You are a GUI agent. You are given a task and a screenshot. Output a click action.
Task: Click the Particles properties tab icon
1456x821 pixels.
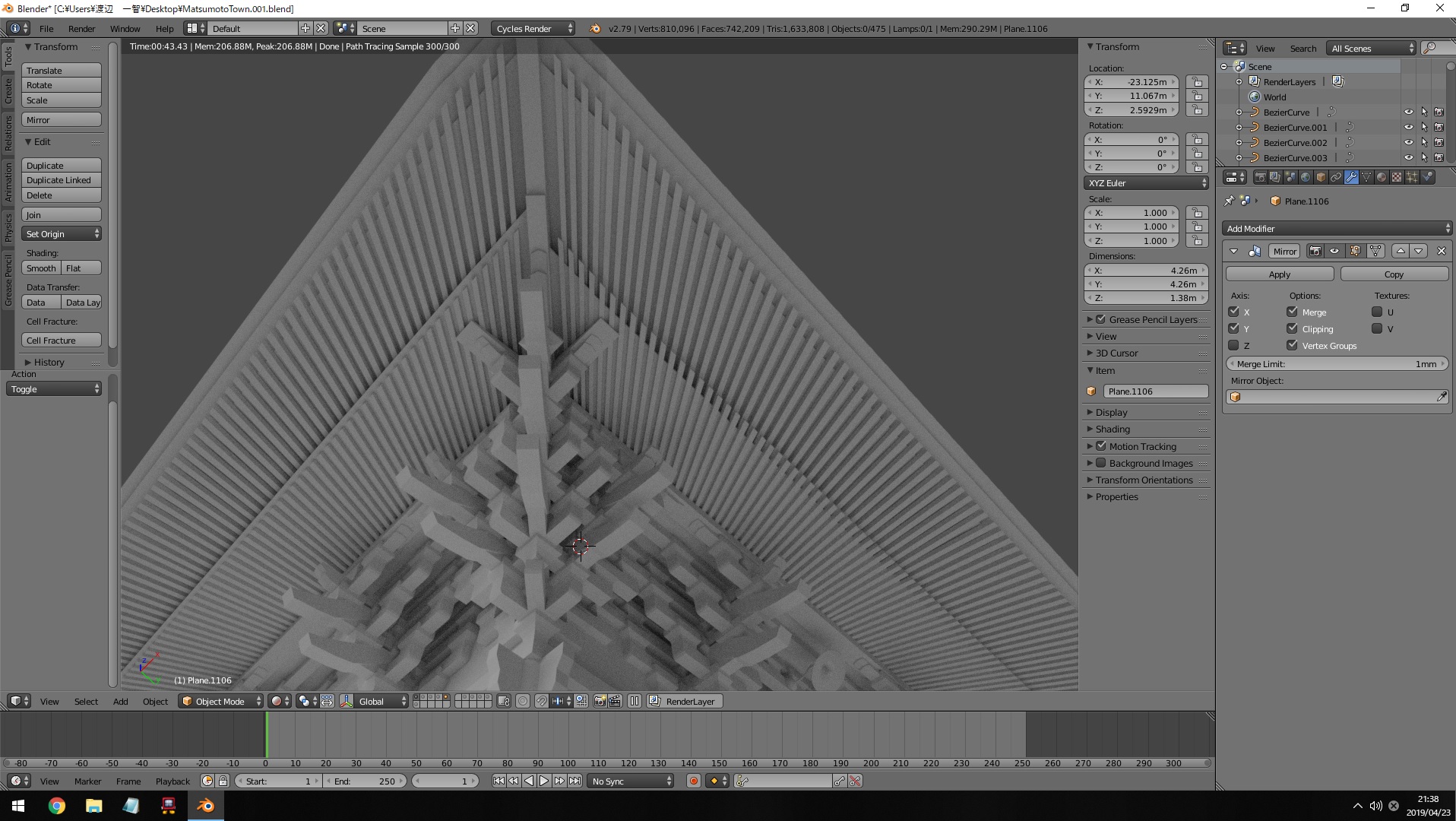coord(1411,177)
